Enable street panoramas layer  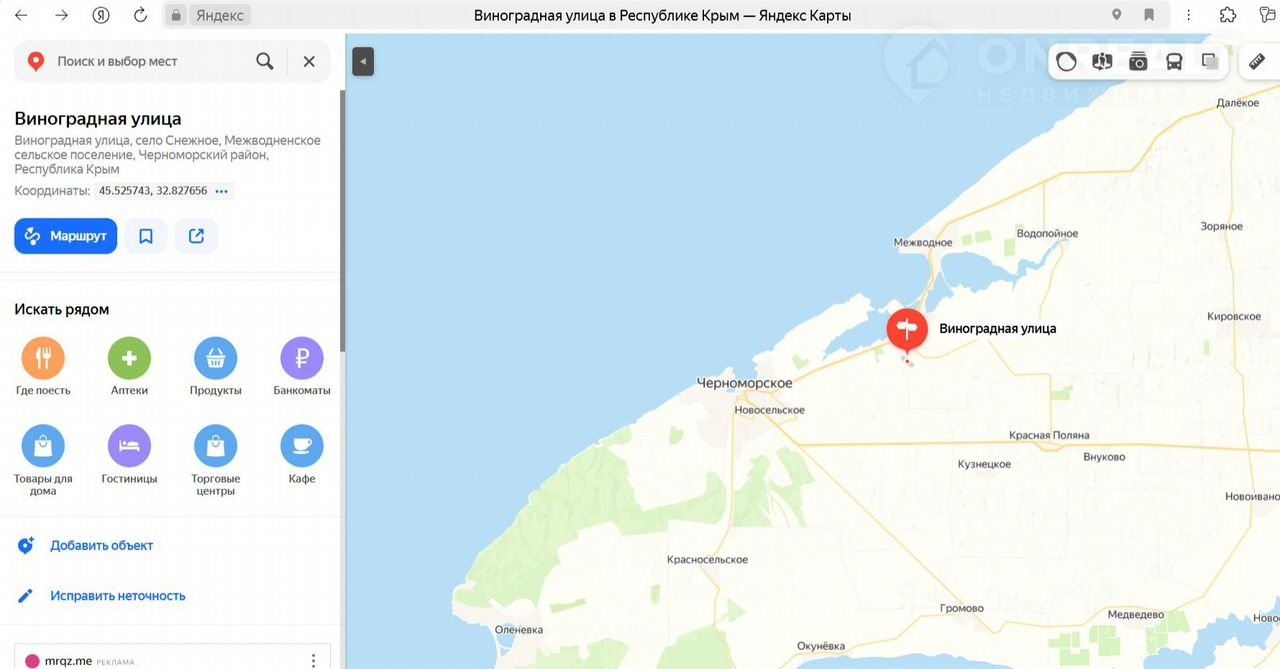[1102, 62]
